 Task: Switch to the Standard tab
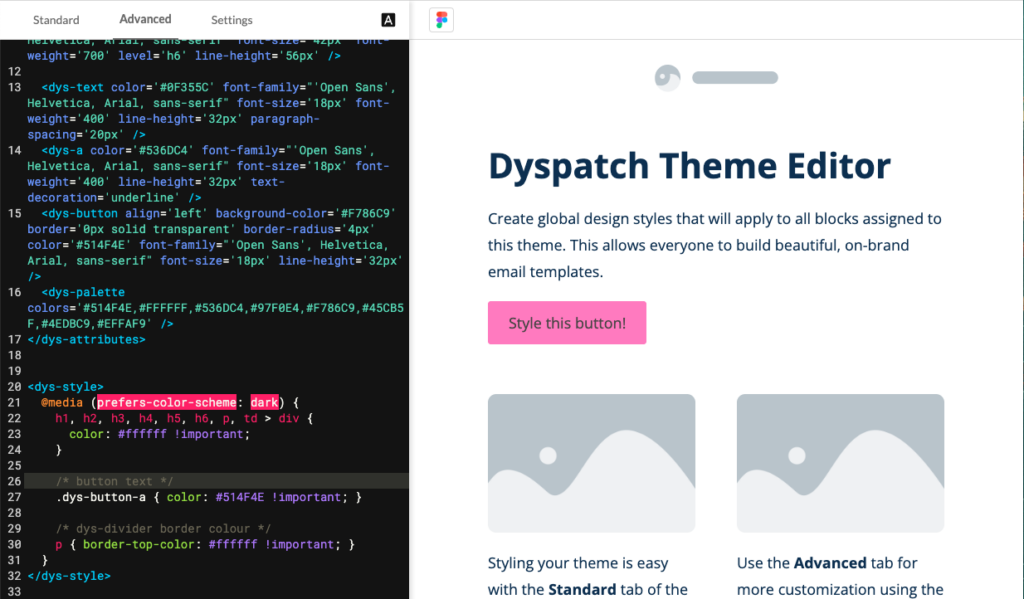(x=56, y=20)
